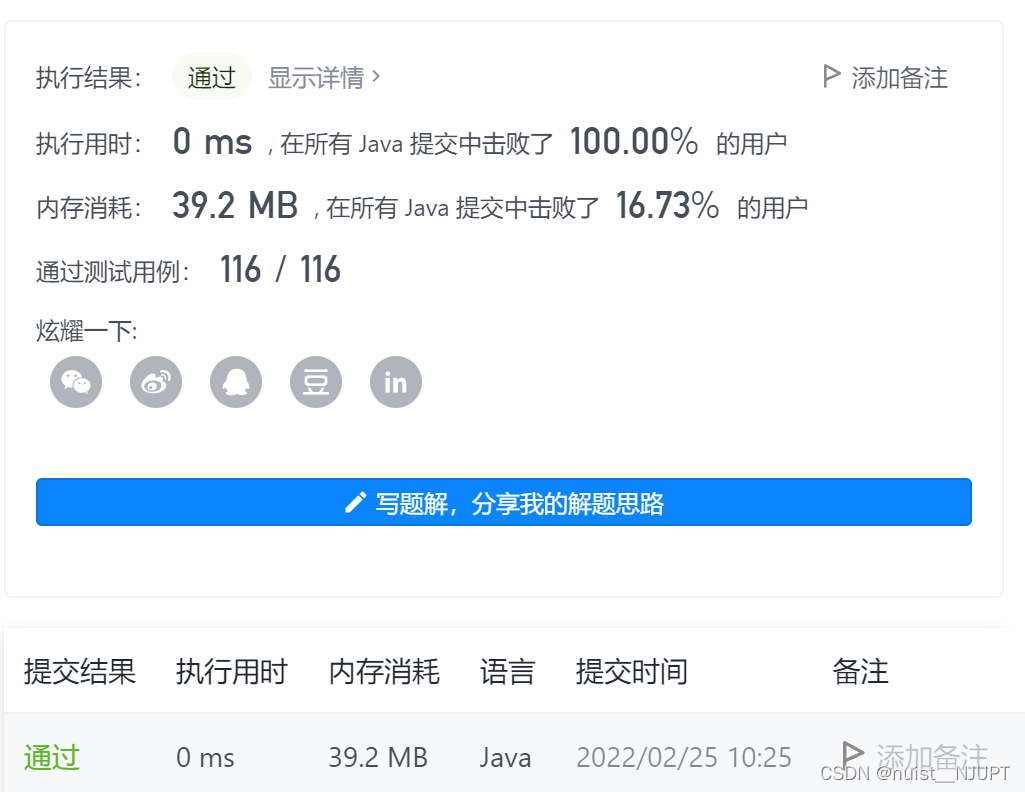
Task: Share results via the QQ icon
Action: (x=235, y=381)
